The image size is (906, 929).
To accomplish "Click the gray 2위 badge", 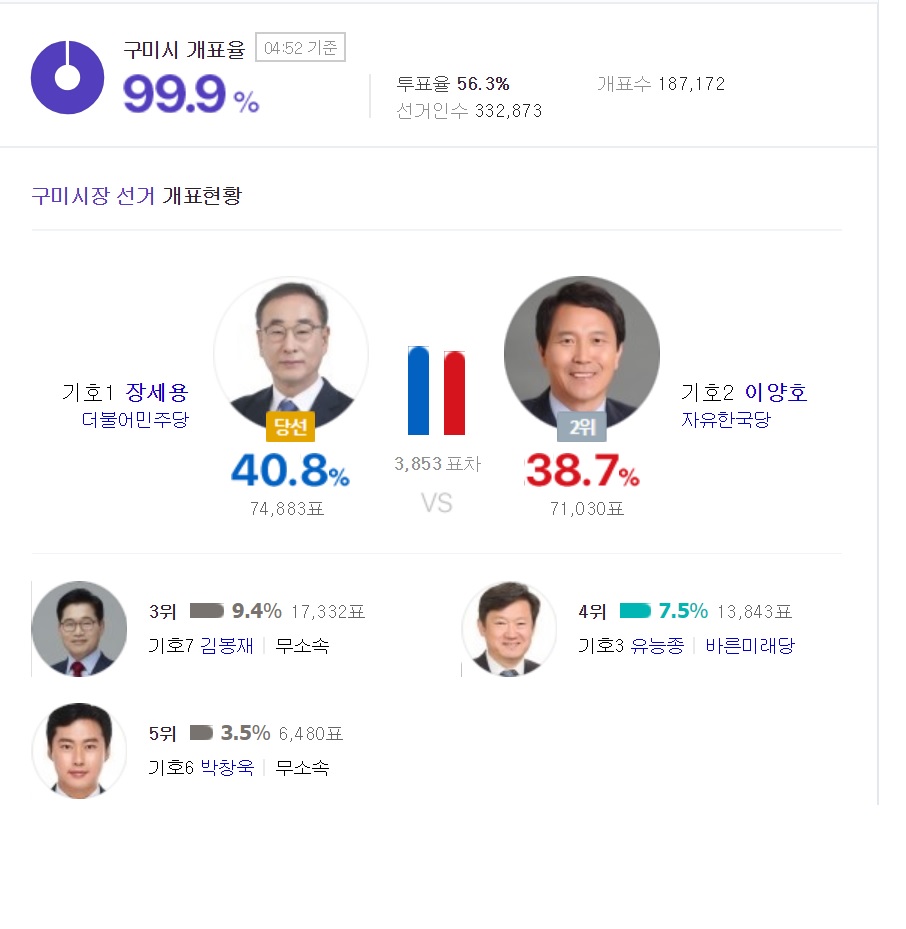I will [582, 427].
